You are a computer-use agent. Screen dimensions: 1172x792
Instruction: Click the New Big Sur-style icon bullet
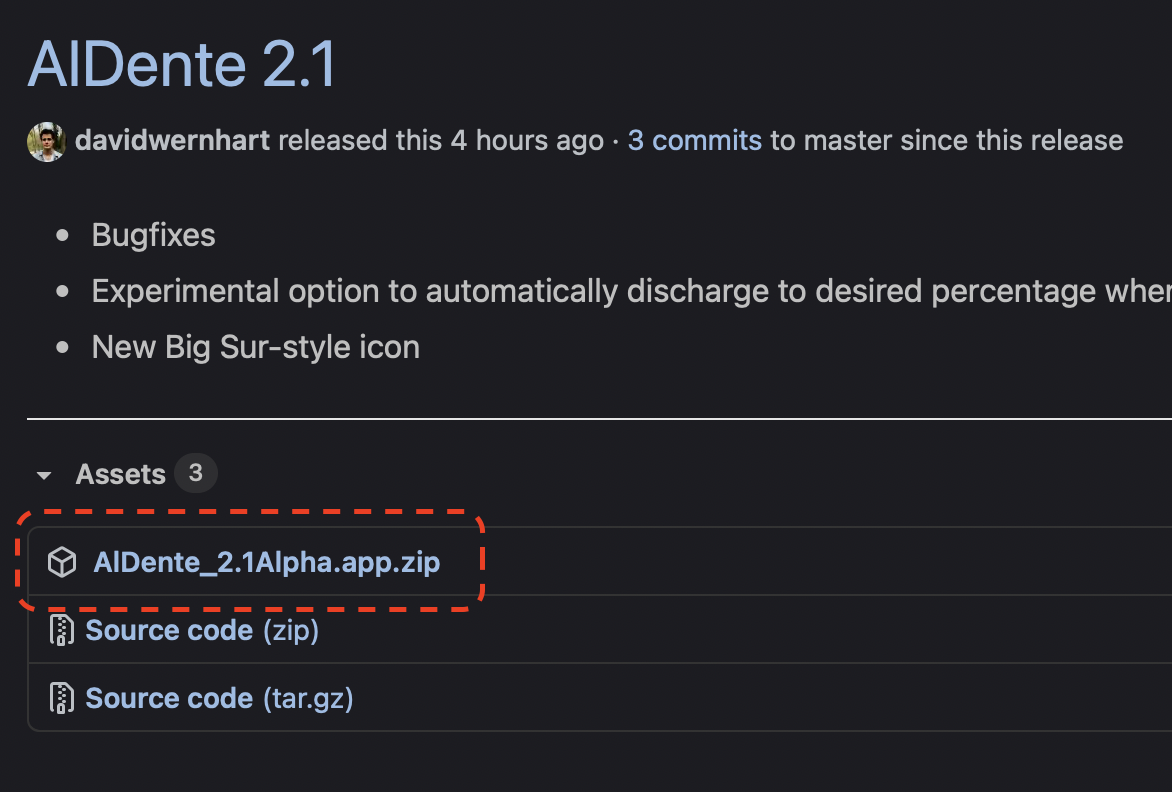click(x=256, y=347)
